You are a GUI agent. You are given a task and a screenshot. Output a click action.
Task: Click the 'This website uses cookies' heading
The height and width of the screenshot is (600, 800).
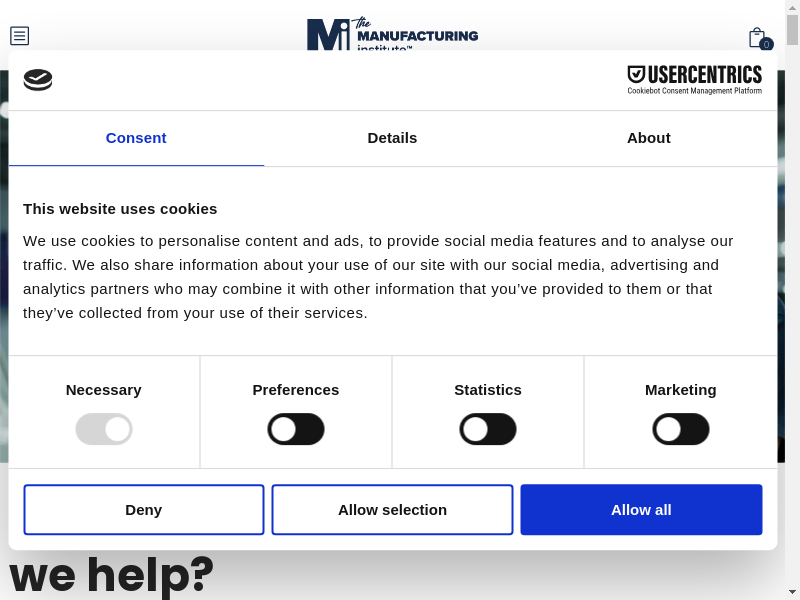click(x=120, y=209)
